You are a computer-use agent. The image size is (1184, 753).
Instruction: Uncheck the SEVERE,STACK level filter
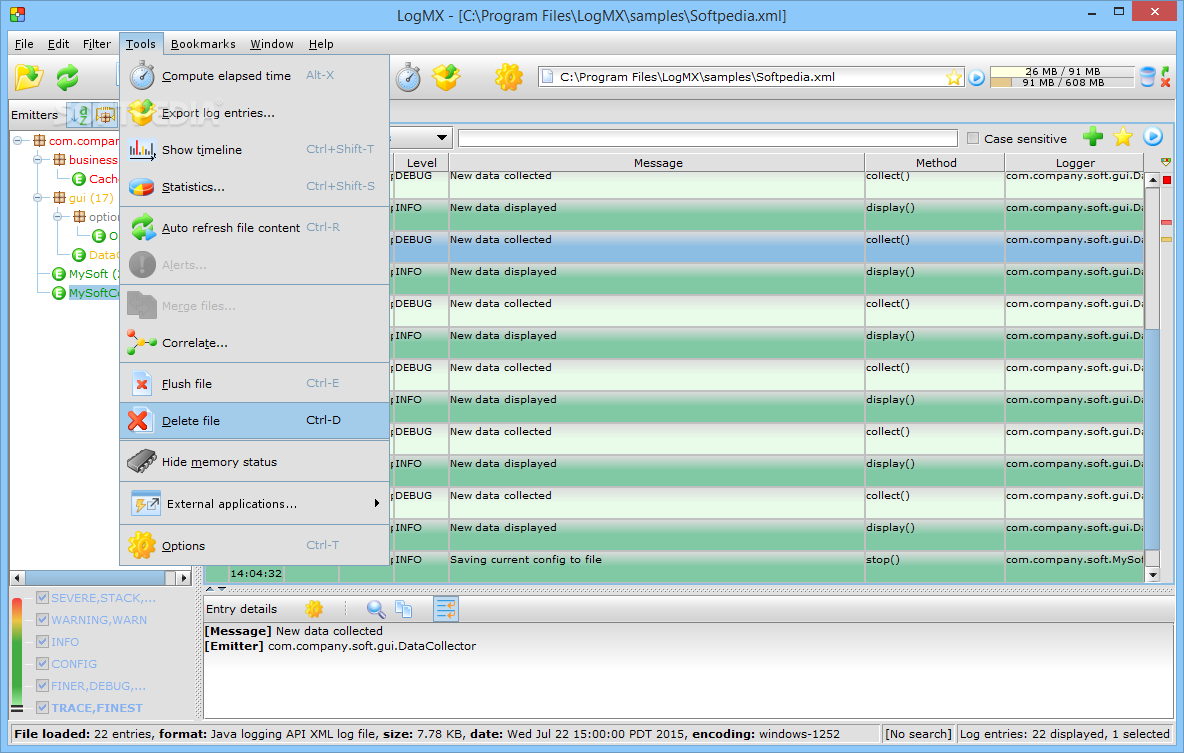42,597
